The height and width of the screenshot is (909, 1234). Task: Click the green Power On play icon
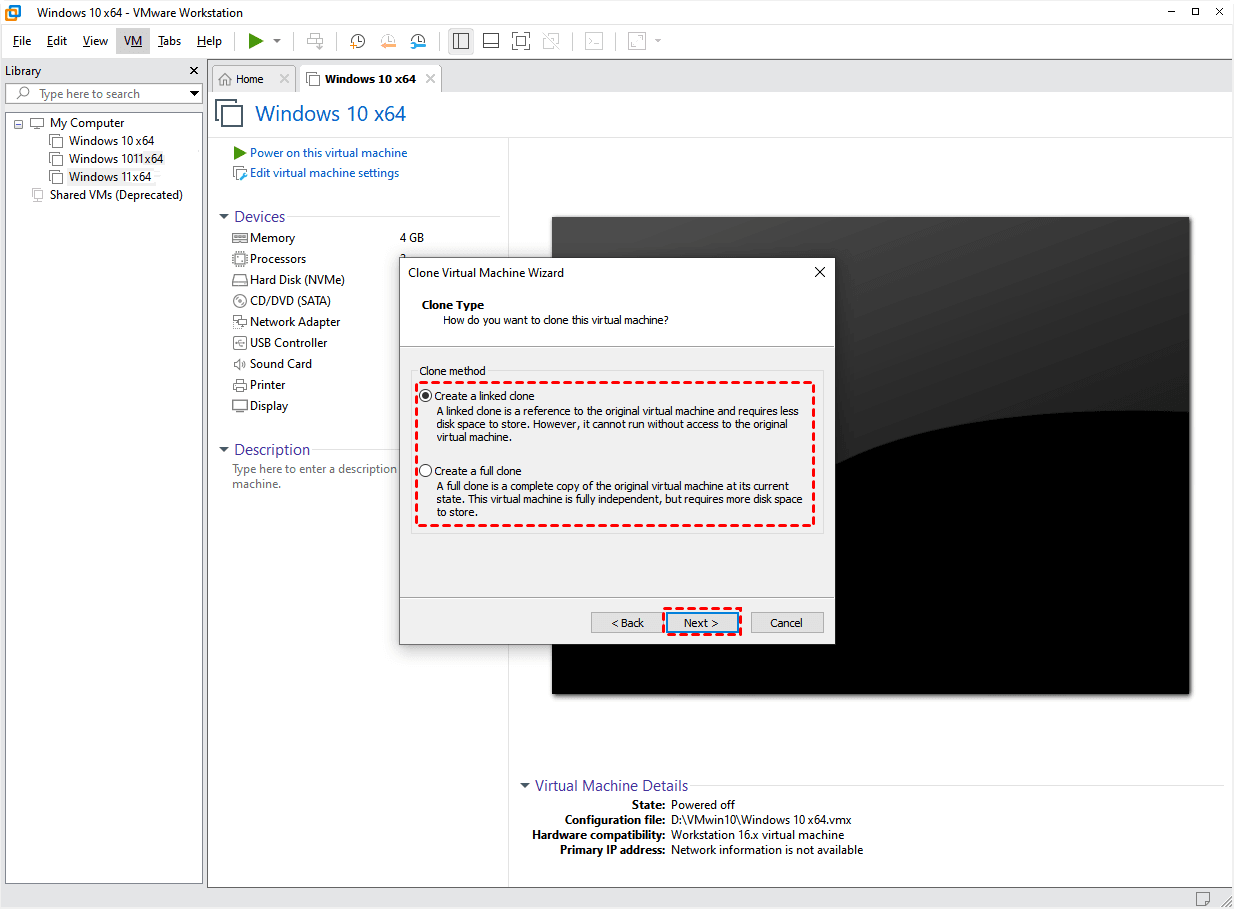[256, 41]
